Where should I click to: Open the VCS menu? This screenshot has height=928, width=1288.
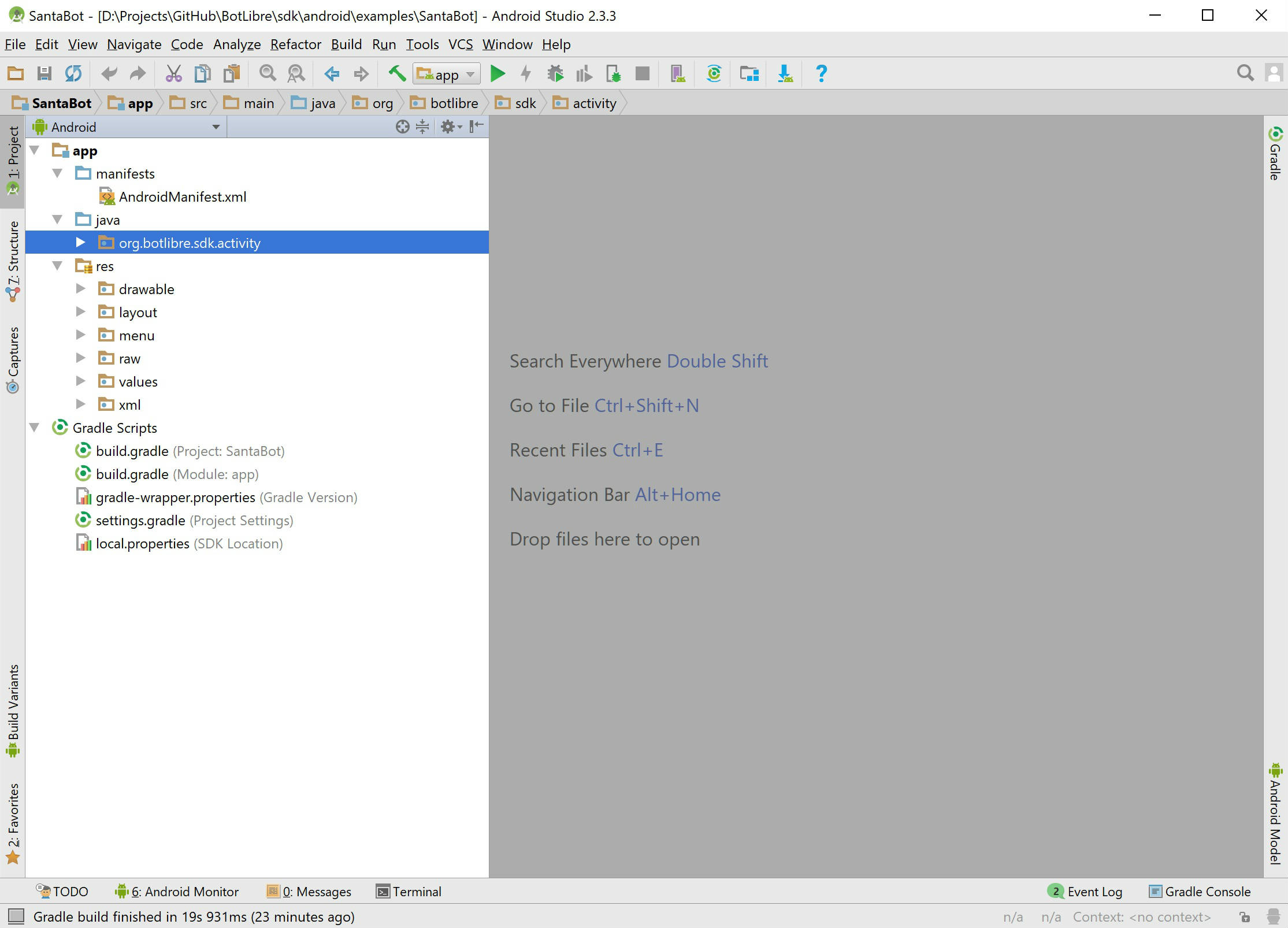[x=461, y=44]
